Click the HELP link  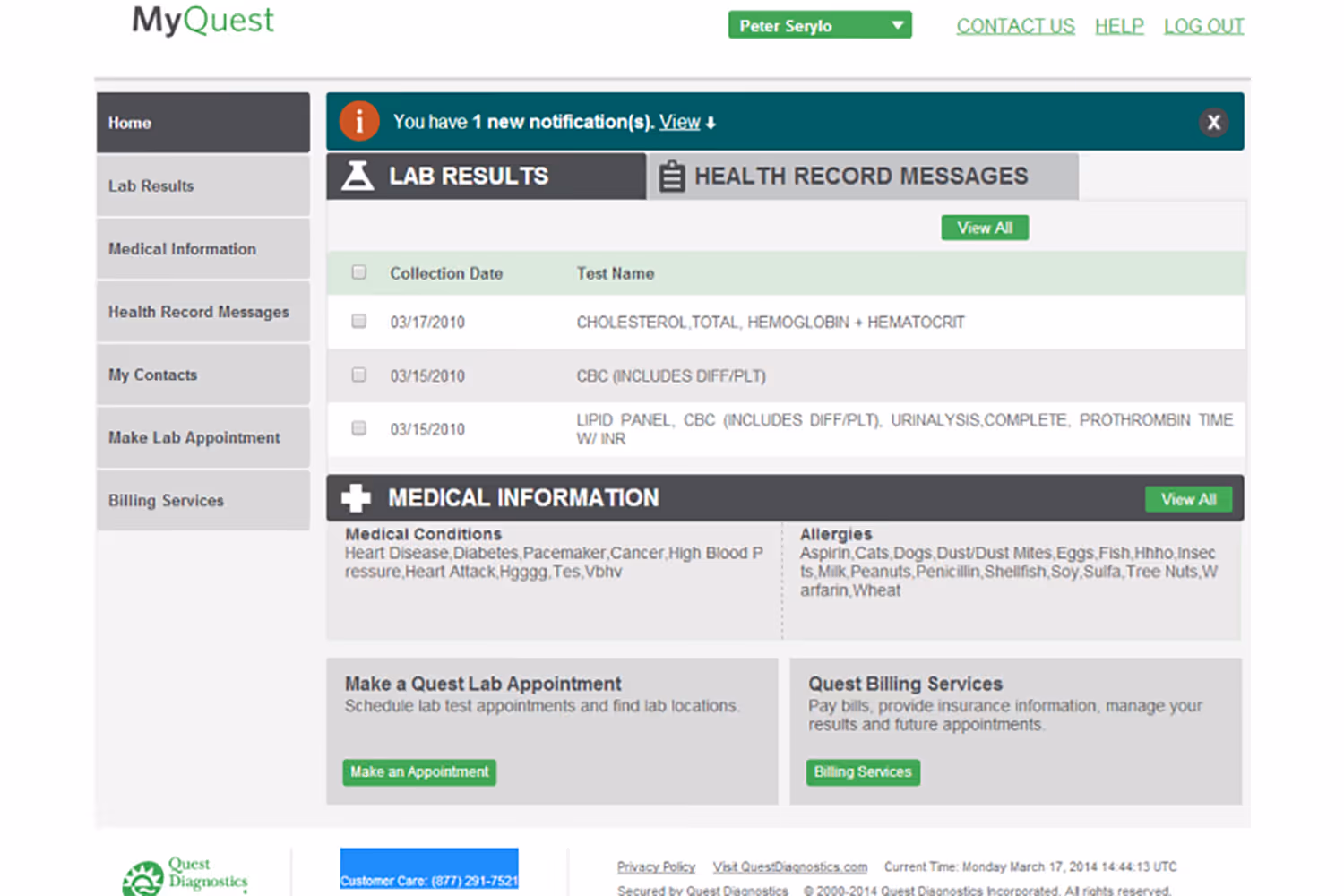point(1119,26)
